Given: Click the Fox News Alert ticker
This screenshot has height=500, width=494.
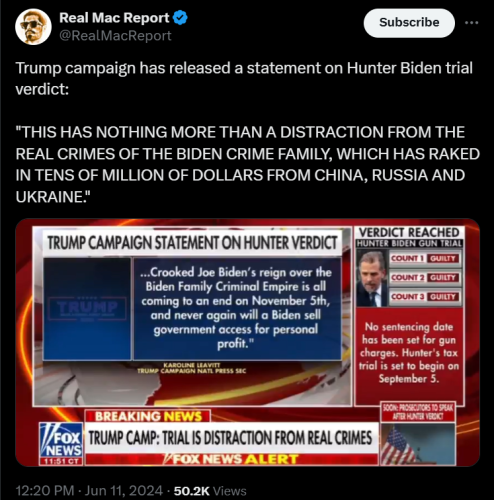Looking at the screenshot, I should [231, 459].
